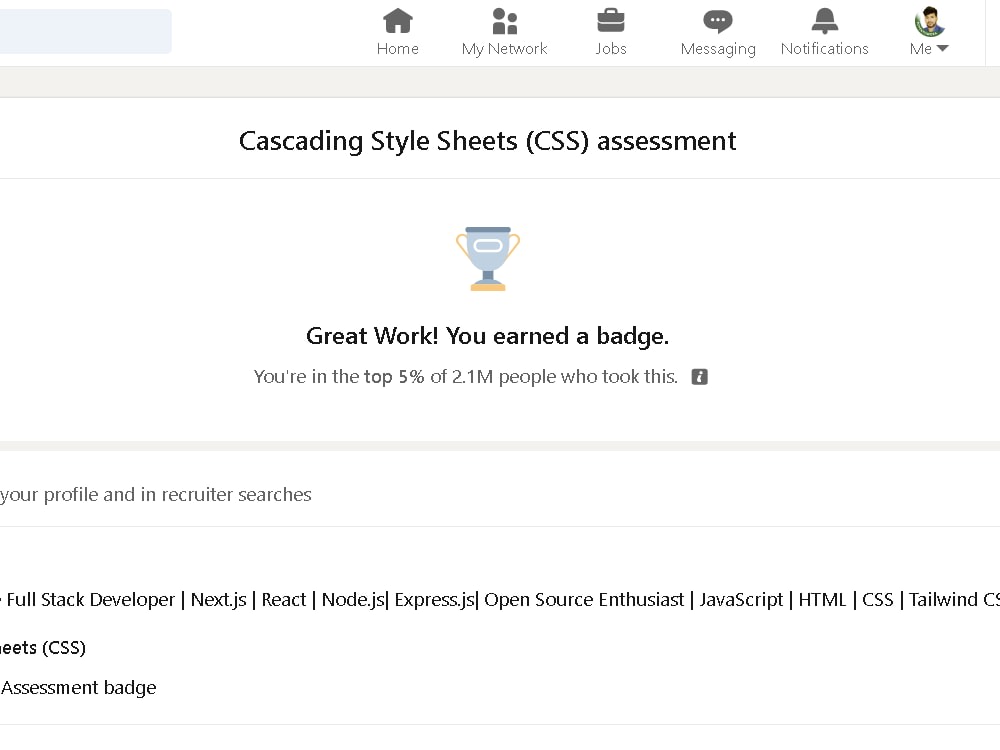Select the My Network people icon
Viewport: 1000px width, 750px height.
coord(504,20)
